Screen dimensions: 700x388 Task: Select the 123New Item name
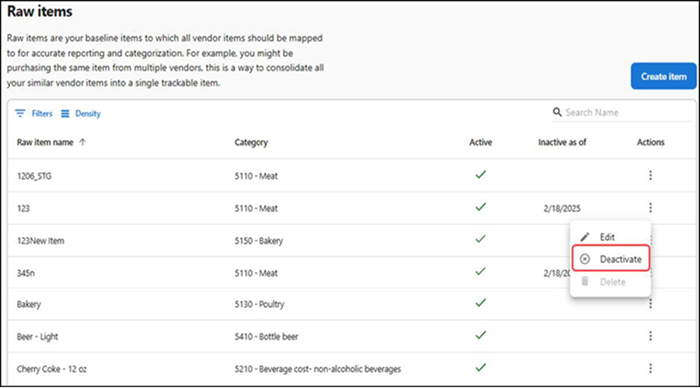coord(41,241)
